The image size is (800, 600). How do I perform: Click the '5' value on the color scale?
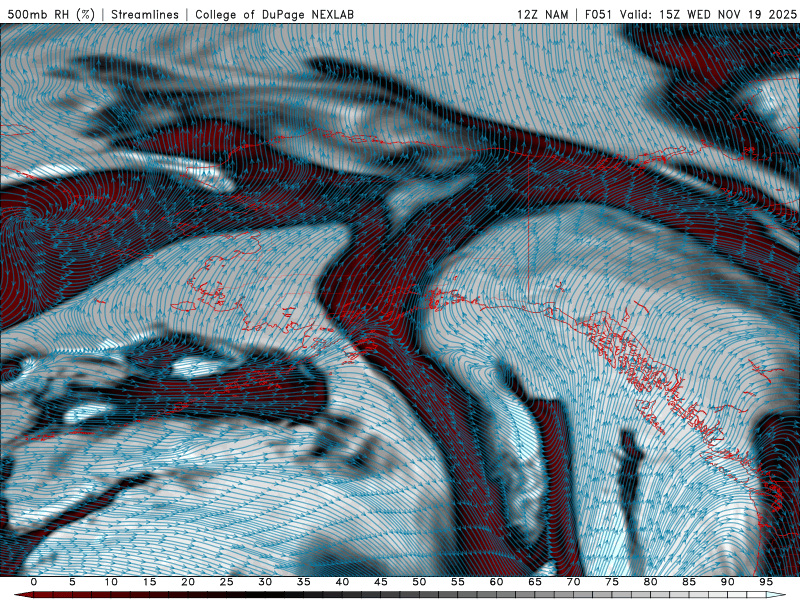click(72, 582)
